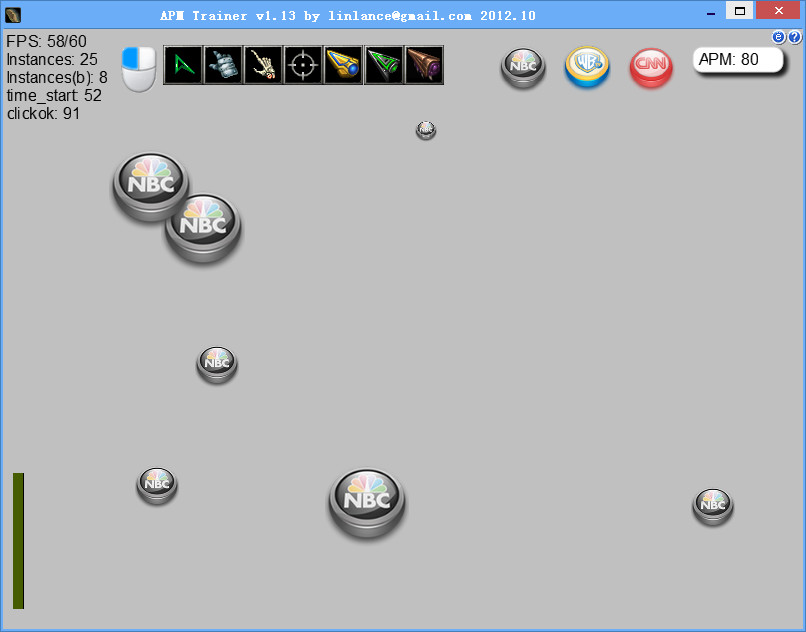Click the 'FPS: 58/60' readout
806x632 pixels.
pyautogui.click(x=46, y=41)
